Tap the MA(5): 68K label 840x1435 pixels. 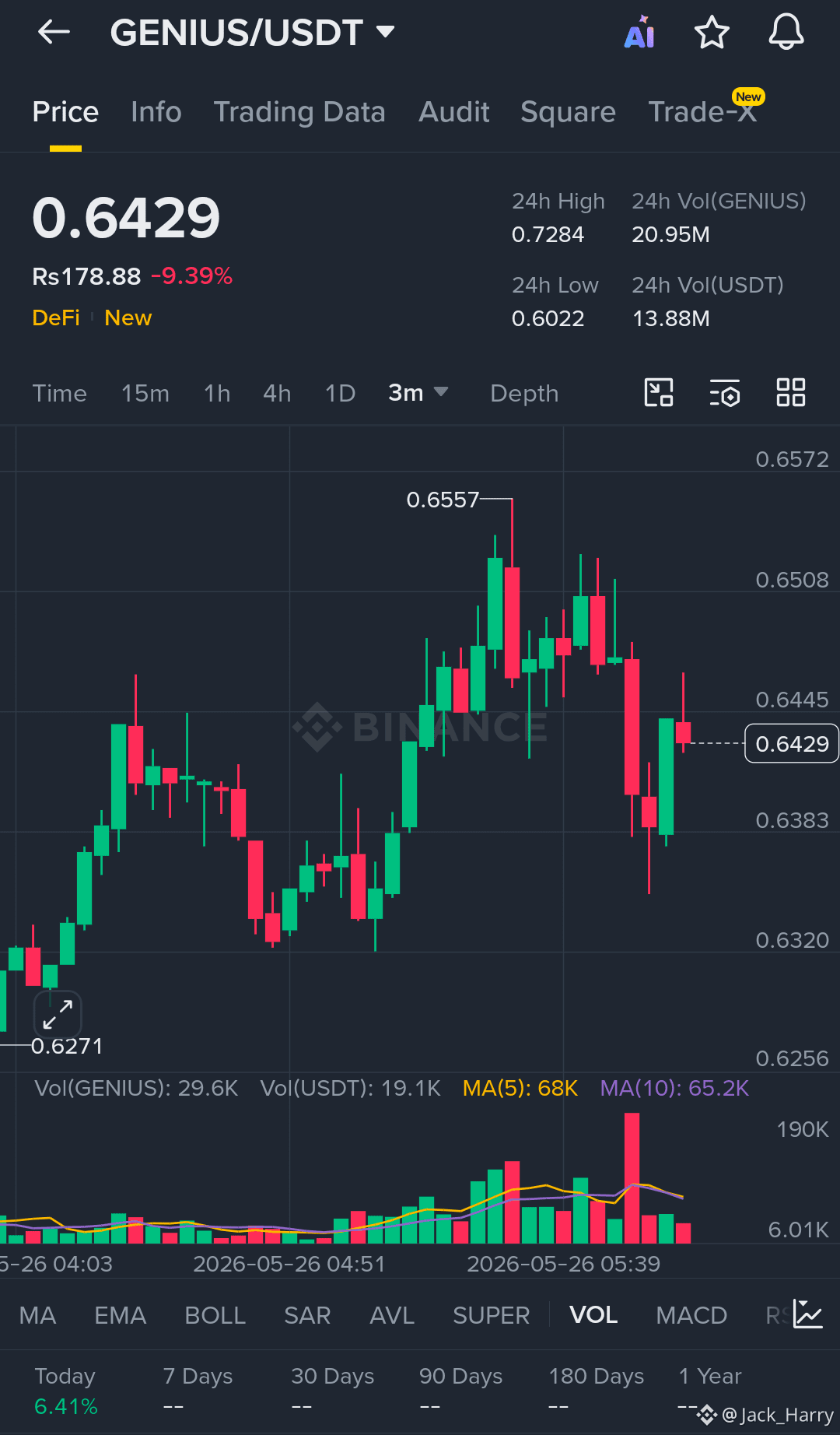point(520,1088)
